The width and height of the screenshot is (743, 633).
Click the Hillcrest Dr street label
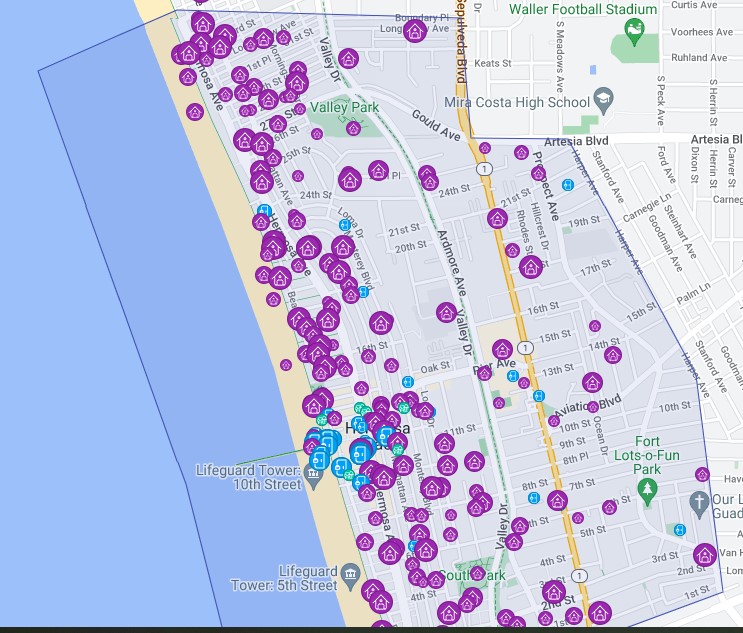(x=539, y=226)
